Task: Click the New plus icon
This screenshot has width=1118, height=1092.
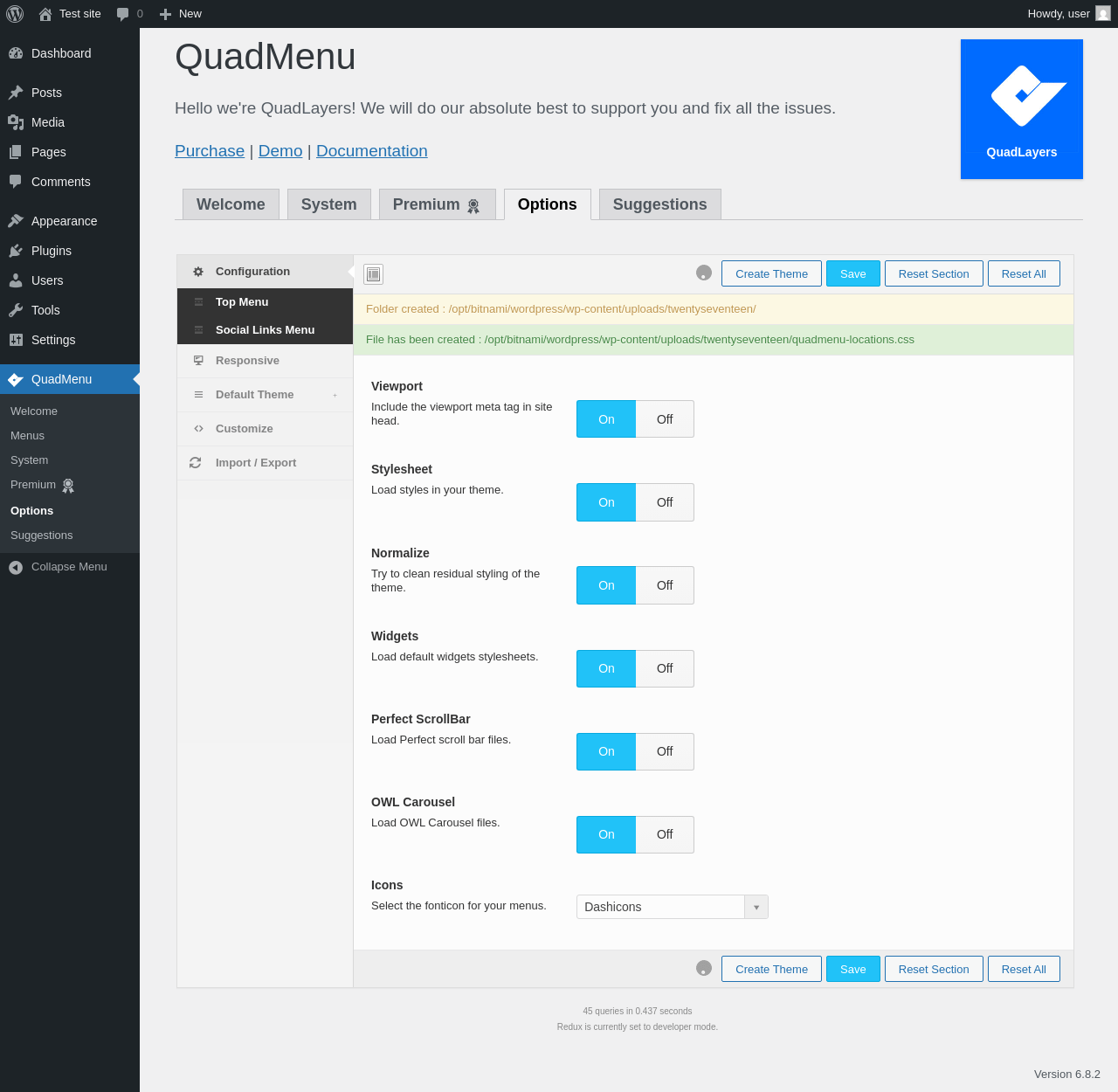Action: coord(165,14)
